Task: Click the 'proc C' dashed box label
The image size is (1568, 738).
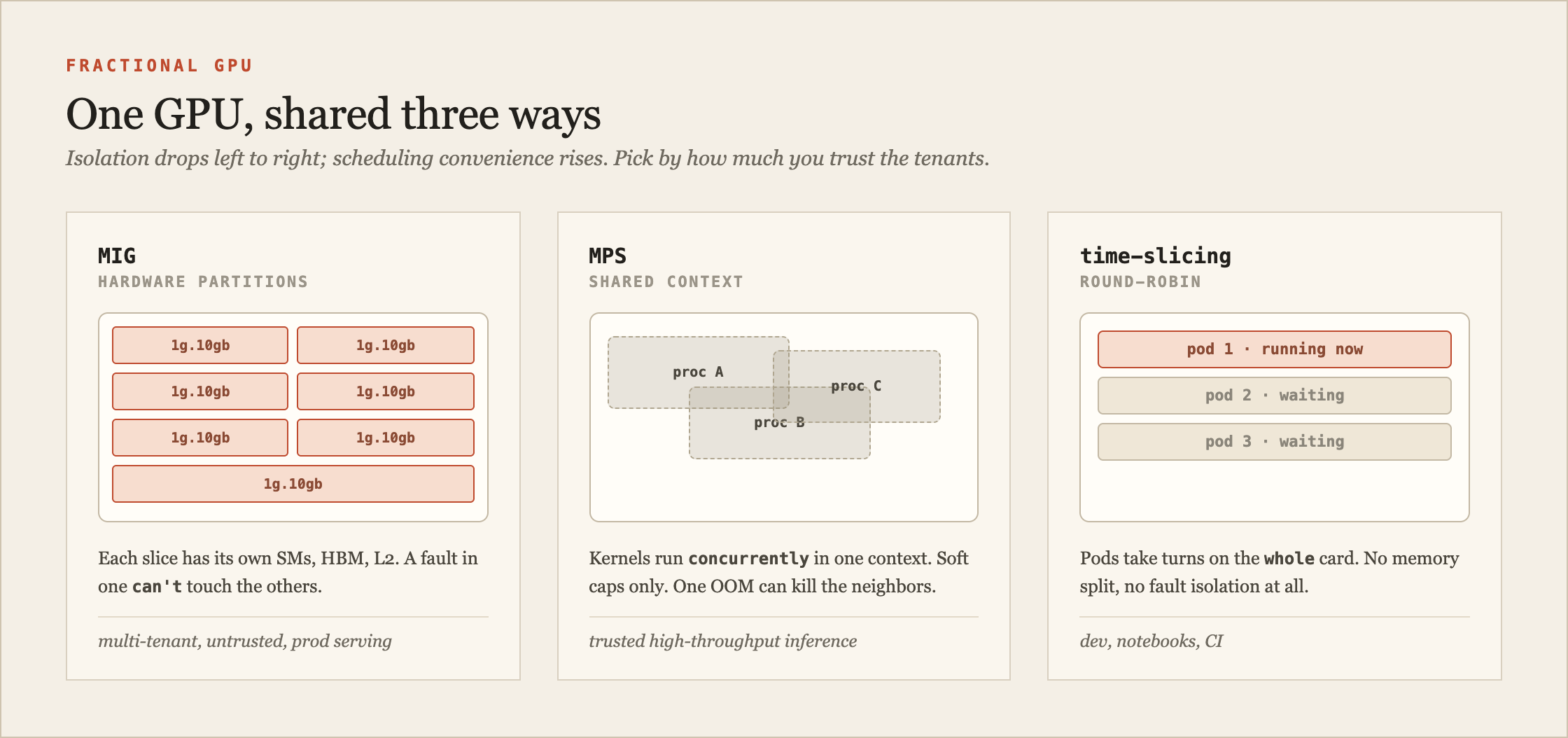Action: click(x=856, y=386)
